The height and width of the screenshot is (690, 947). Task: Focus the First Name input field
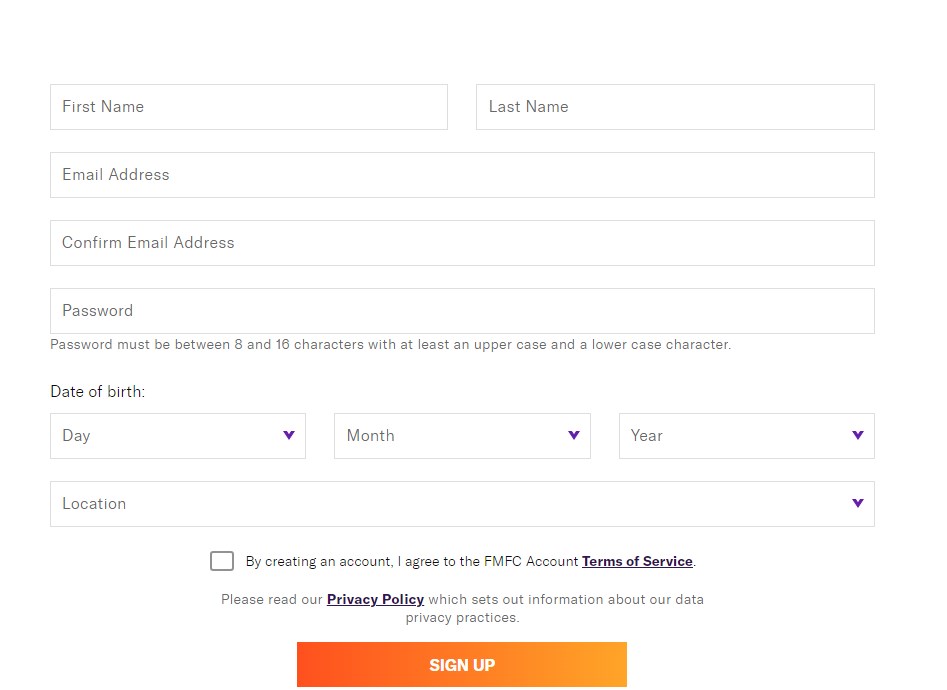[249, 107]
